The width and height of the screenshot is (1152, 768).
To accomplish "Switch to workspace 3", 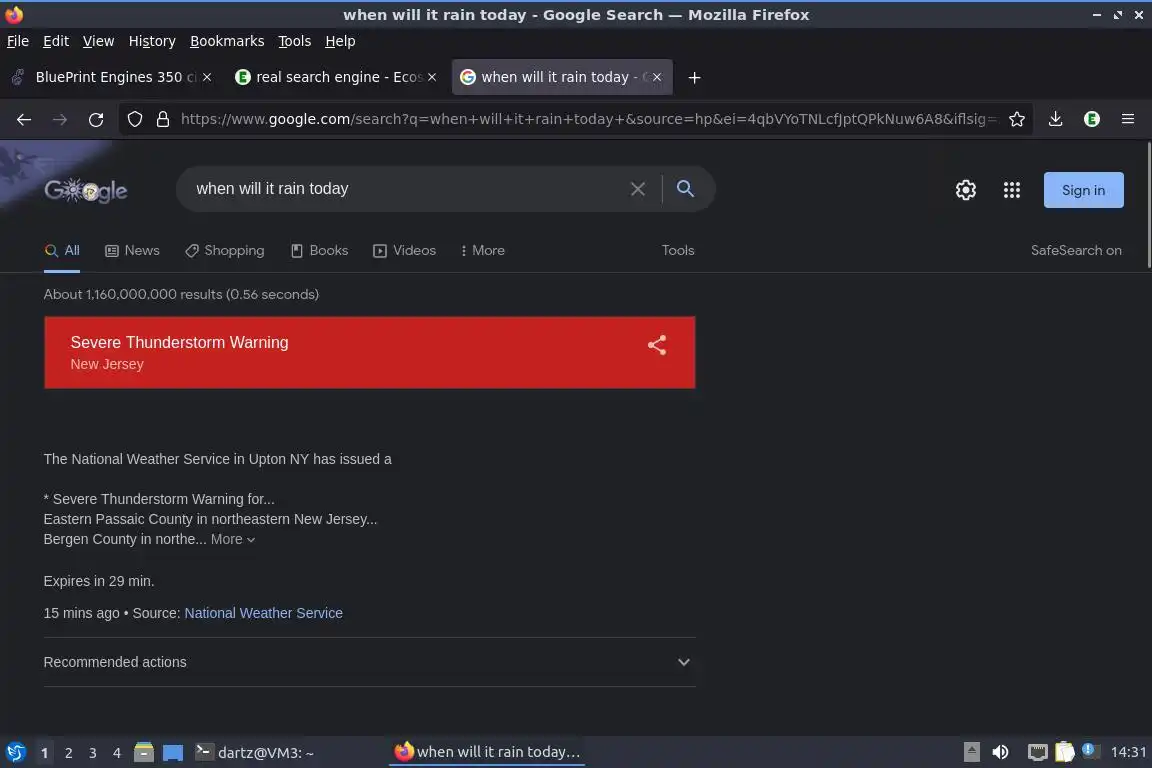I will coord(93,753).
